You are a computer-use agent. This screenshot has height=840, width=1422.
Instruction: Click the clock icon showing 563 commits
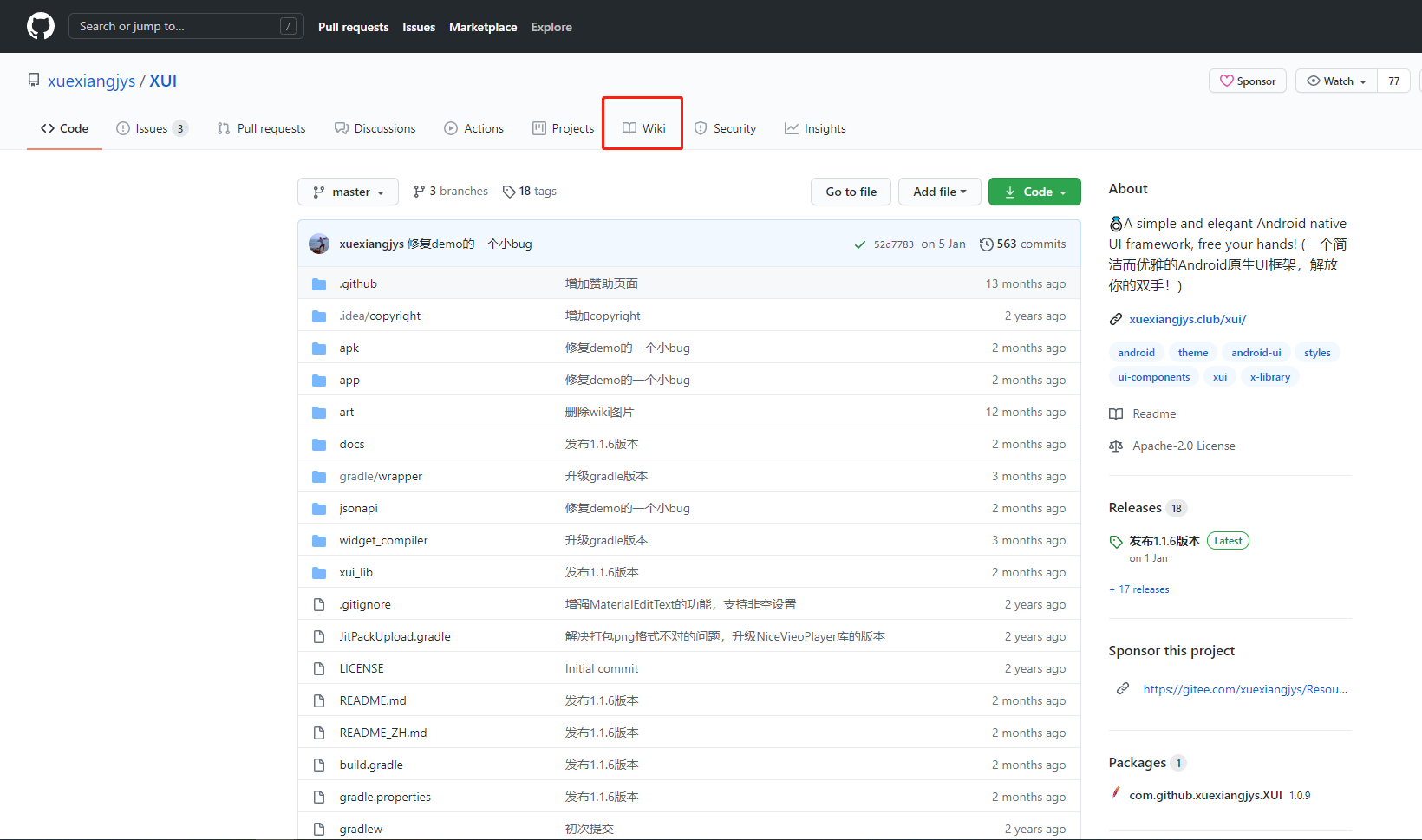click(x=987, y=244)
